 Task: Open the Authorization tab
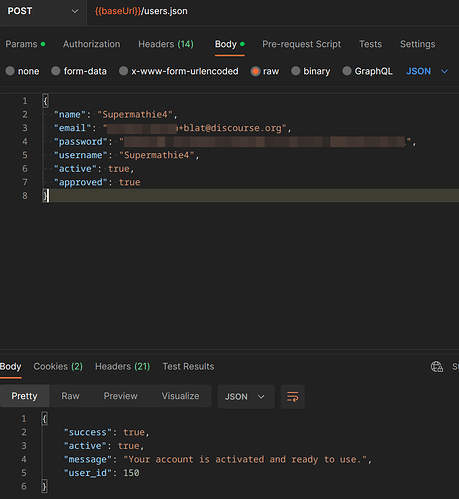pos(92,44)
